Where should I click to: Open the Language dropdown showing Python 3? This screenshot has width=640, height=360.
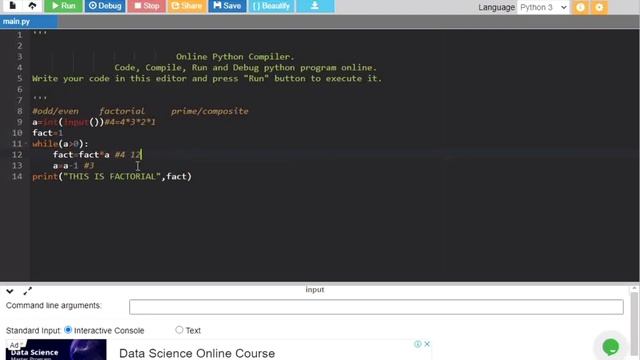coord(543,7)
